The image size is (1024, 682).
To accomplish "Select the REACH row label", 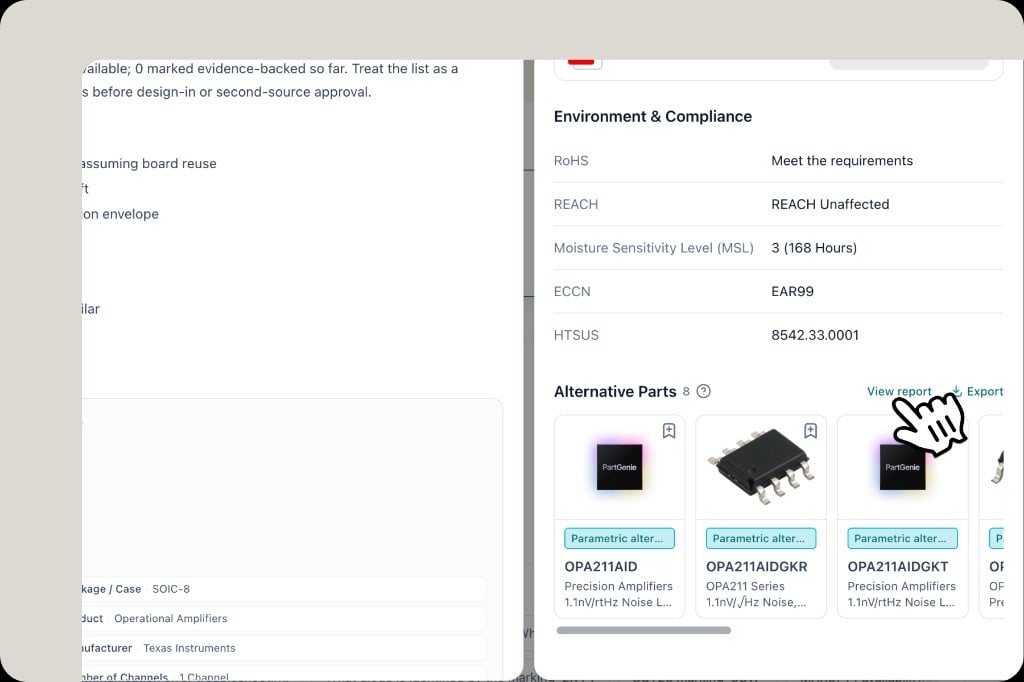I will point(576,204).
